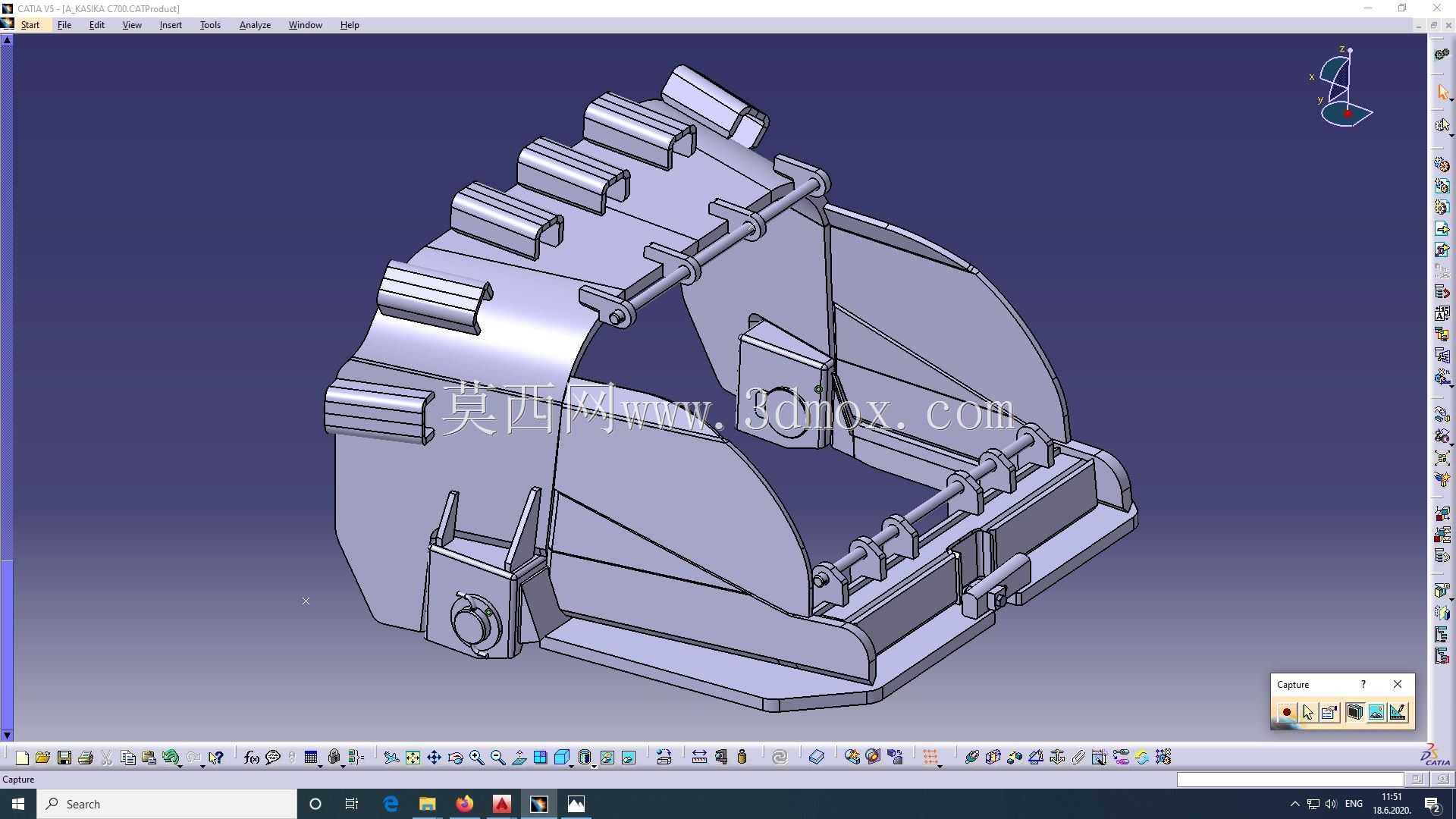
Task: Open dropdown arrow under grid pattern icon
Action: 940,765
